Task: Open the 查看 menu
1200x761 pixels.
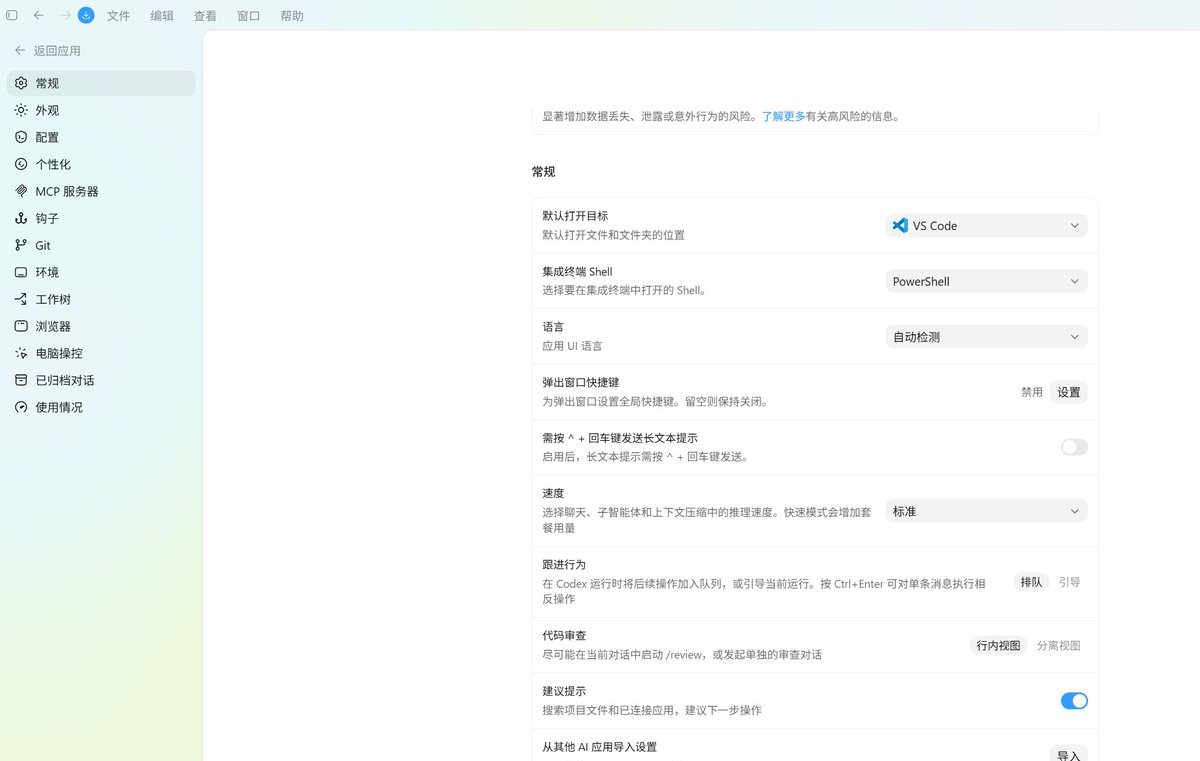Action: point(205,16)
